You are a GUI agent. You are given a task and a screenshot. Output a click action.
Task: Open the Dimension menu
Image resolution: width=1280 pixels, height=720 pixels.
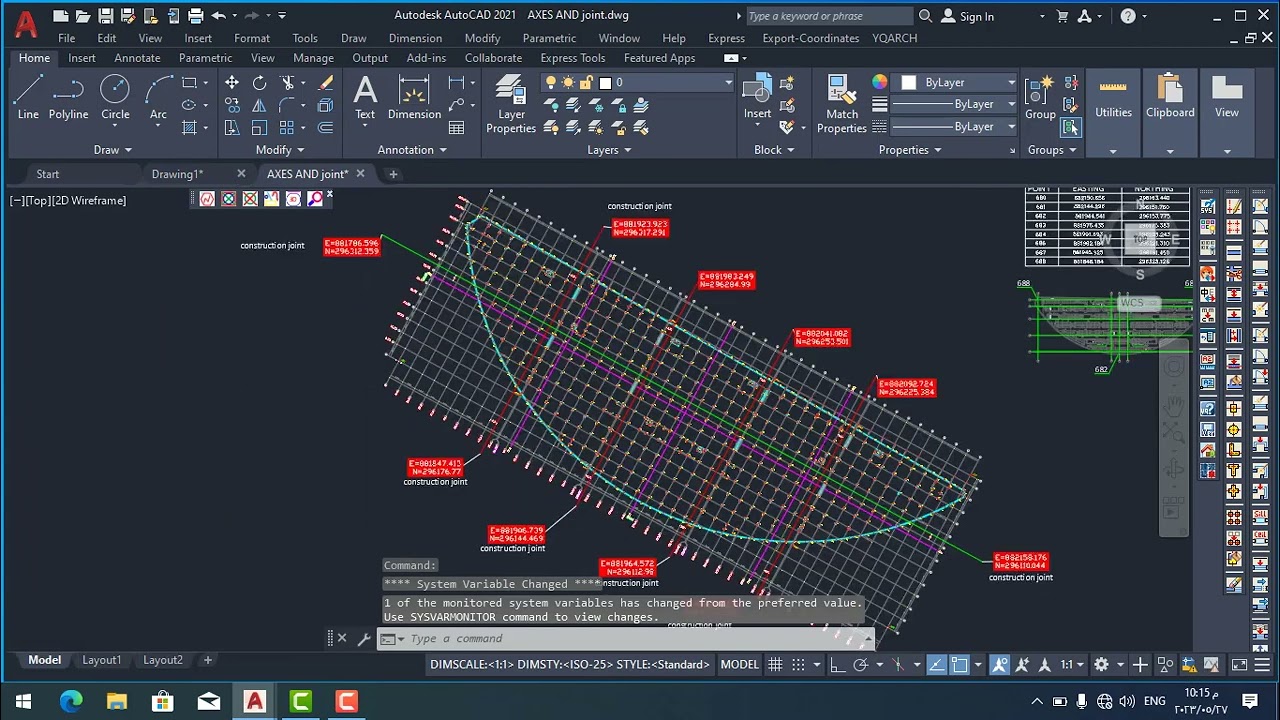[x=415, y=38]
